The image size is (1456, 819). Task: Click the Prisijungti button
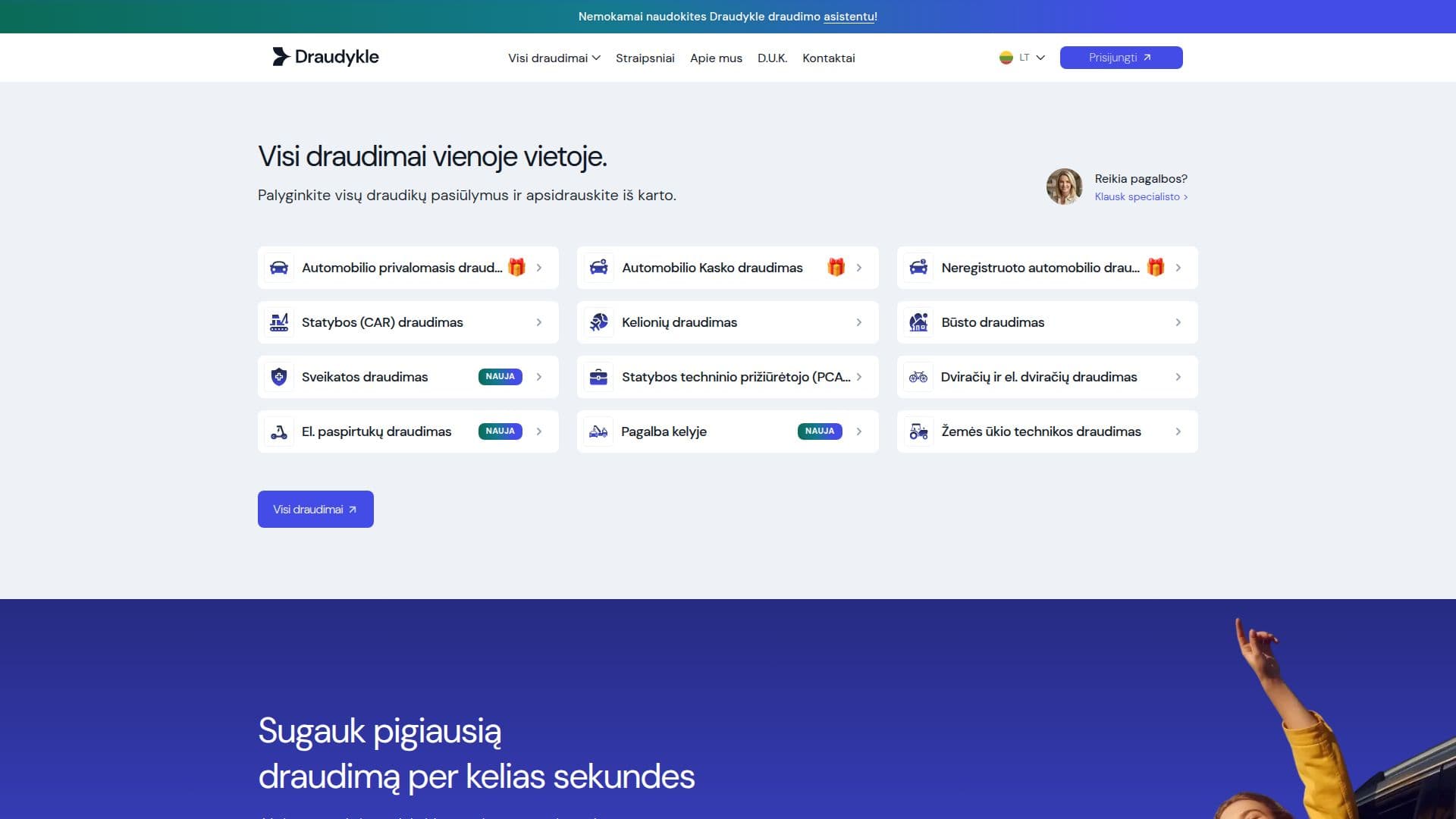(x=1121, y=58)
